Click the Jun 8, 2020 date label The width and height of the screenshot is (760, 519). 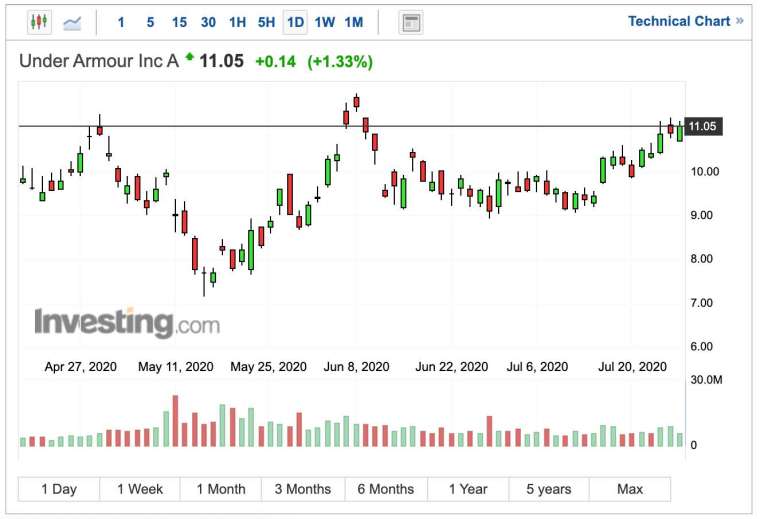click(356, 366)
